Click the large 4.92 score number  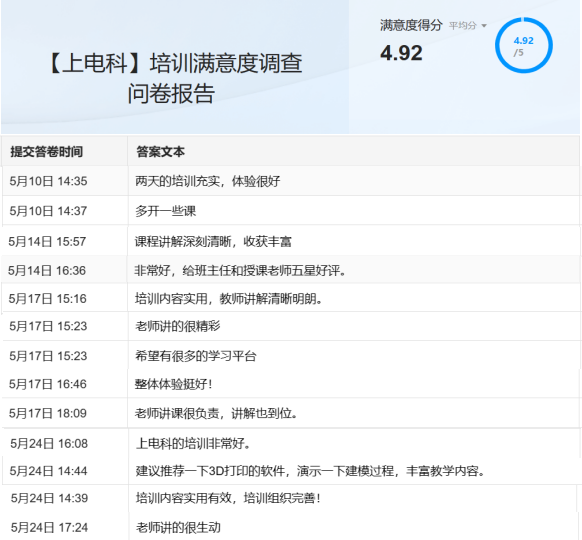[401, 53]
